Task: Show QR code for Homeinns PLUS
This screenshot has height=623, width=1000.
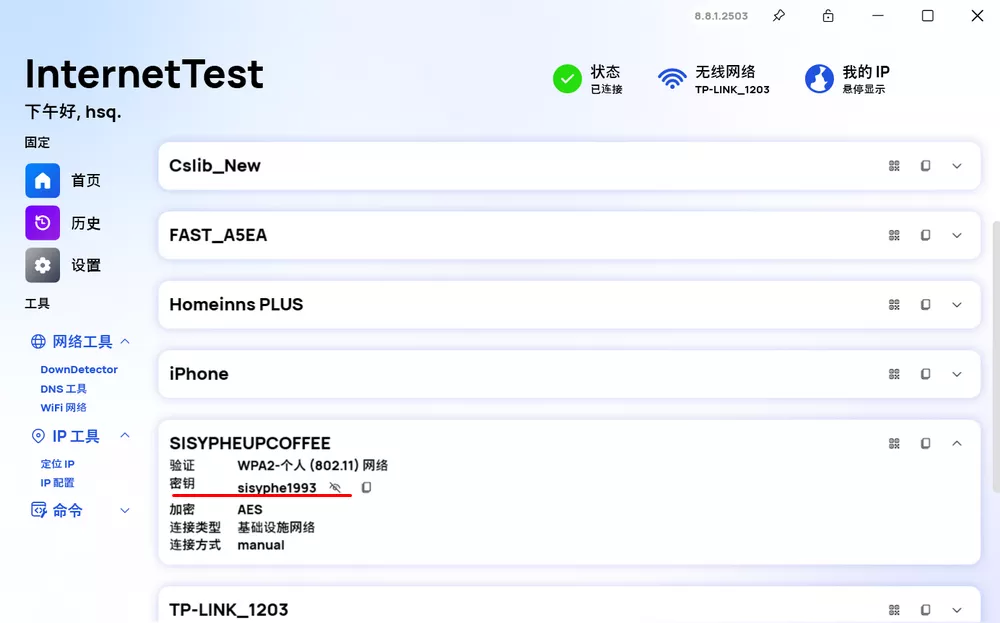Action: coord(894,305)
